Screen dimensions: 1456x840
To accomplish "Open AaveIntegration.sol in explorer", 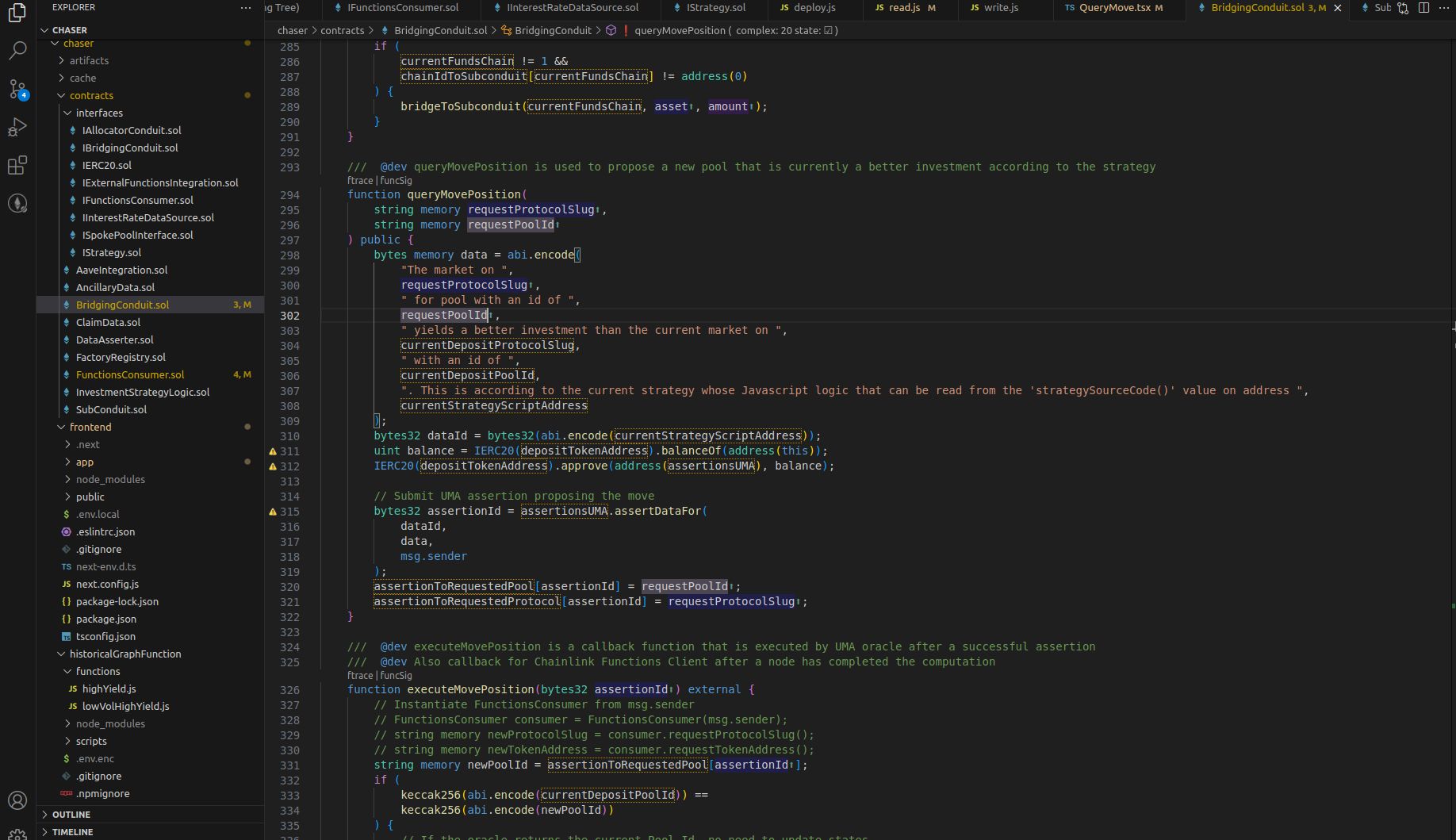I will [121, 270].
